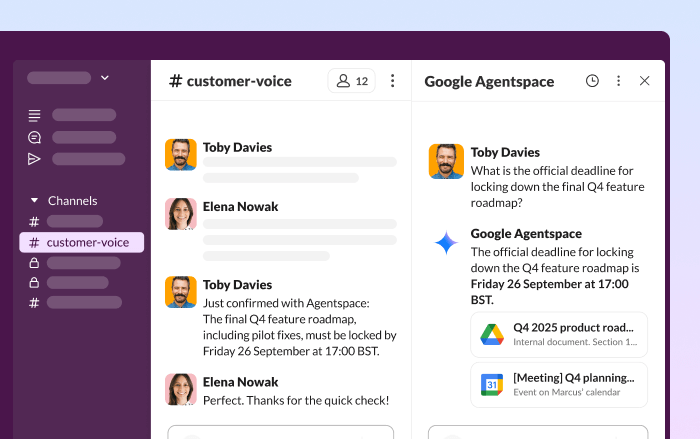Open the history clock icon in Agentspace panel

pos(592,81)
